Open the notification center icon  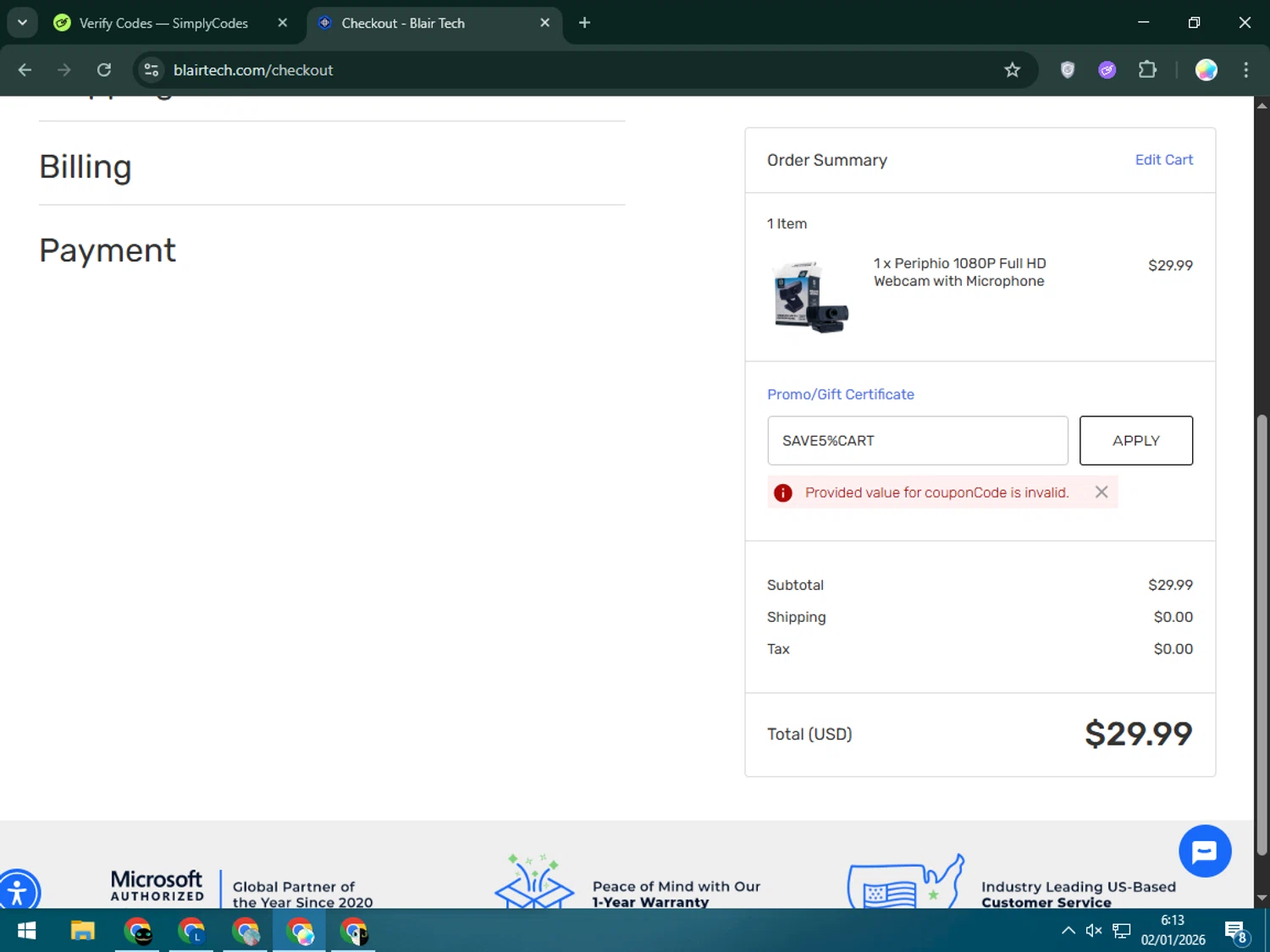pos(1236,932)
